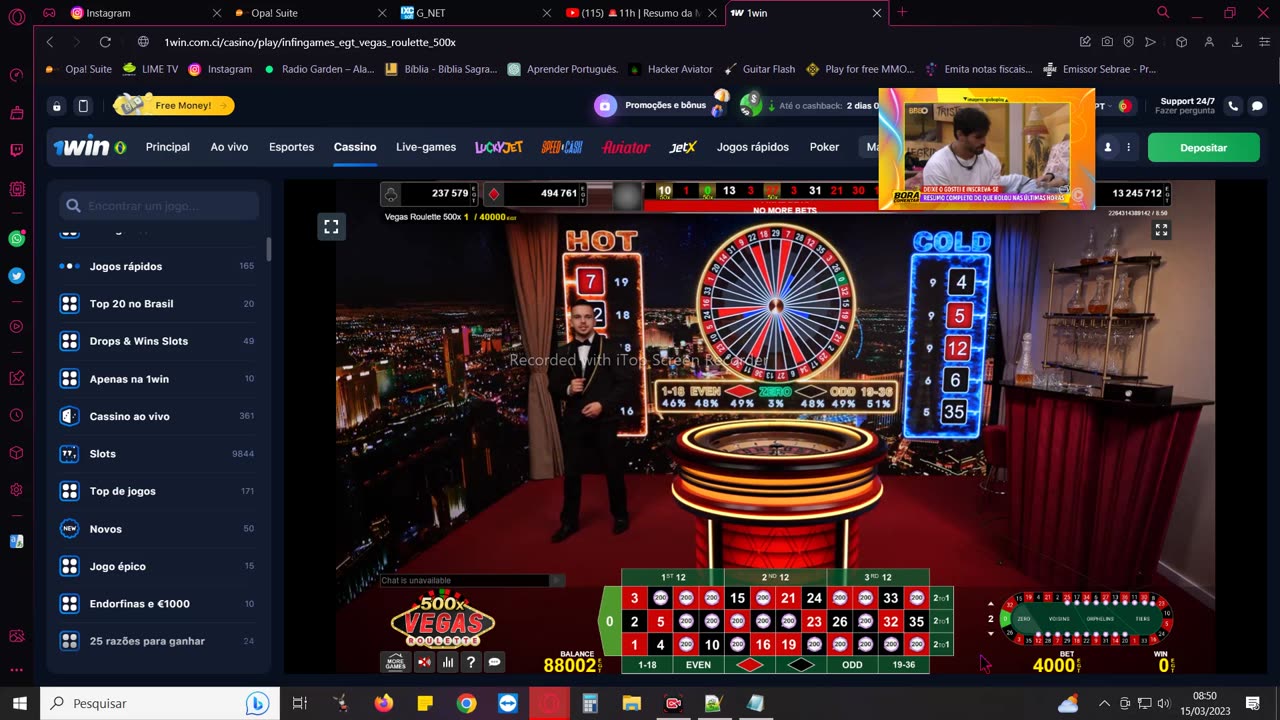The image size is (1280, 720).
Task: Click the browser back arrow
Action: pos(50,42)
